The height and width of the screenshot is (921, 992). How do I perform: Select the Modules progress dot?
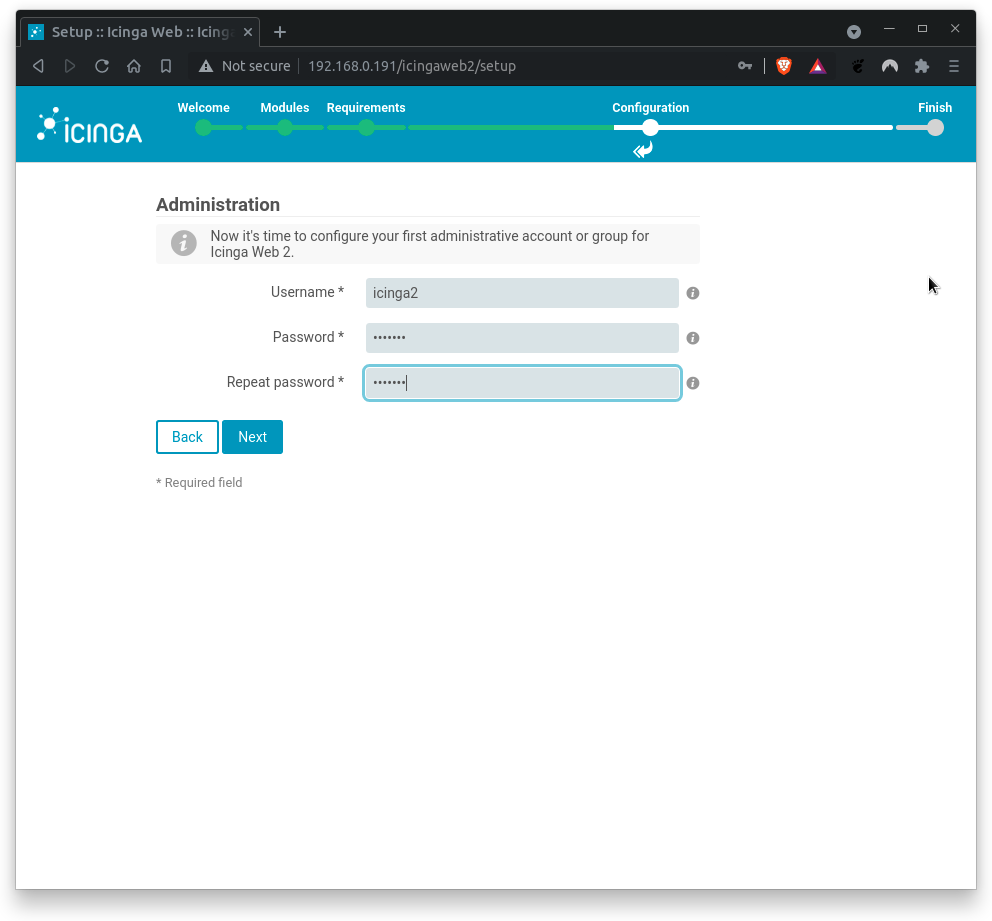tap(284, 128)
